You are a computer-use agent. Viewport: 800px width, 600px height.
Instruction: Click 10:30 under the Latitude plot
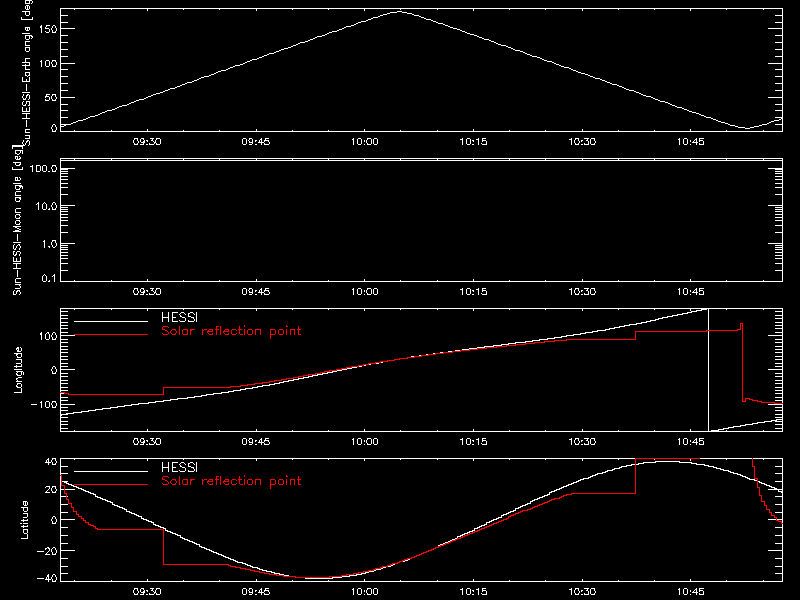coord(582,591)
